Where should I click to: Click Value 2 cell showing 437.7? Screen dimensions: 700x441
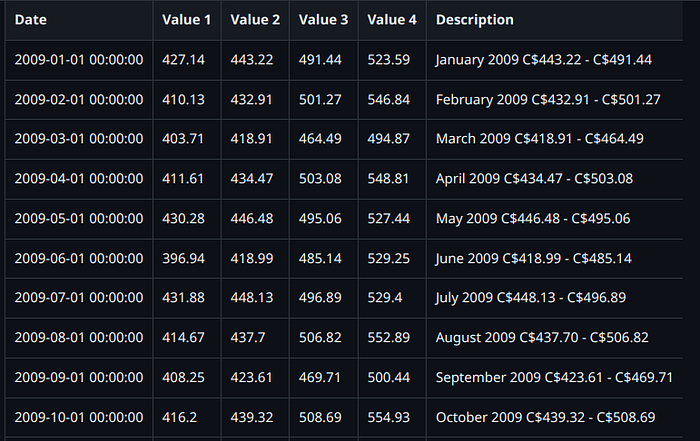pyautogui.click(x=248, y=337)
